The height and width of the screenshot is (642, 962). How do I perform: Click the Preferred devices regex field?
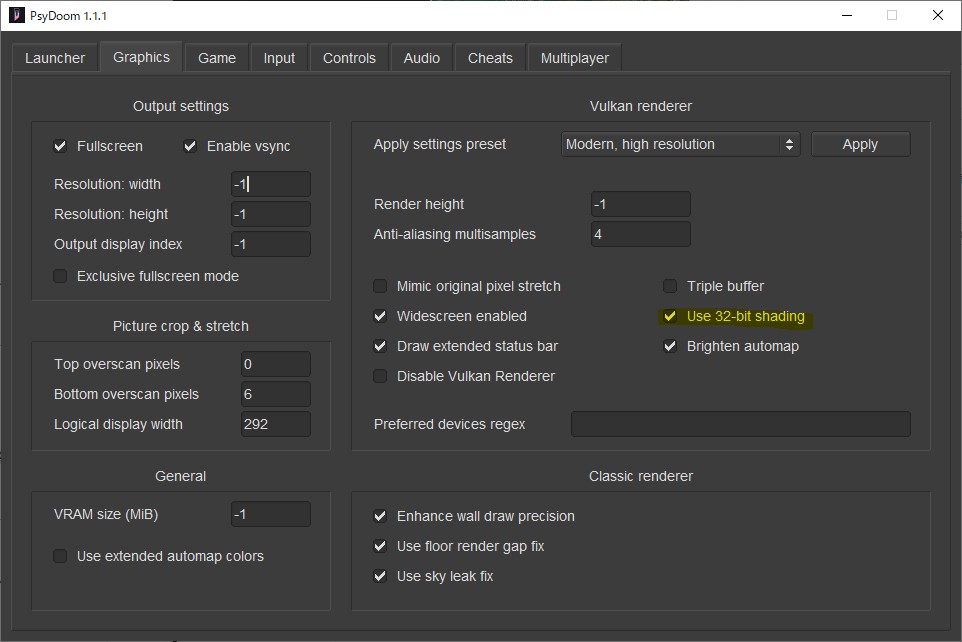[x=740, y=424]
